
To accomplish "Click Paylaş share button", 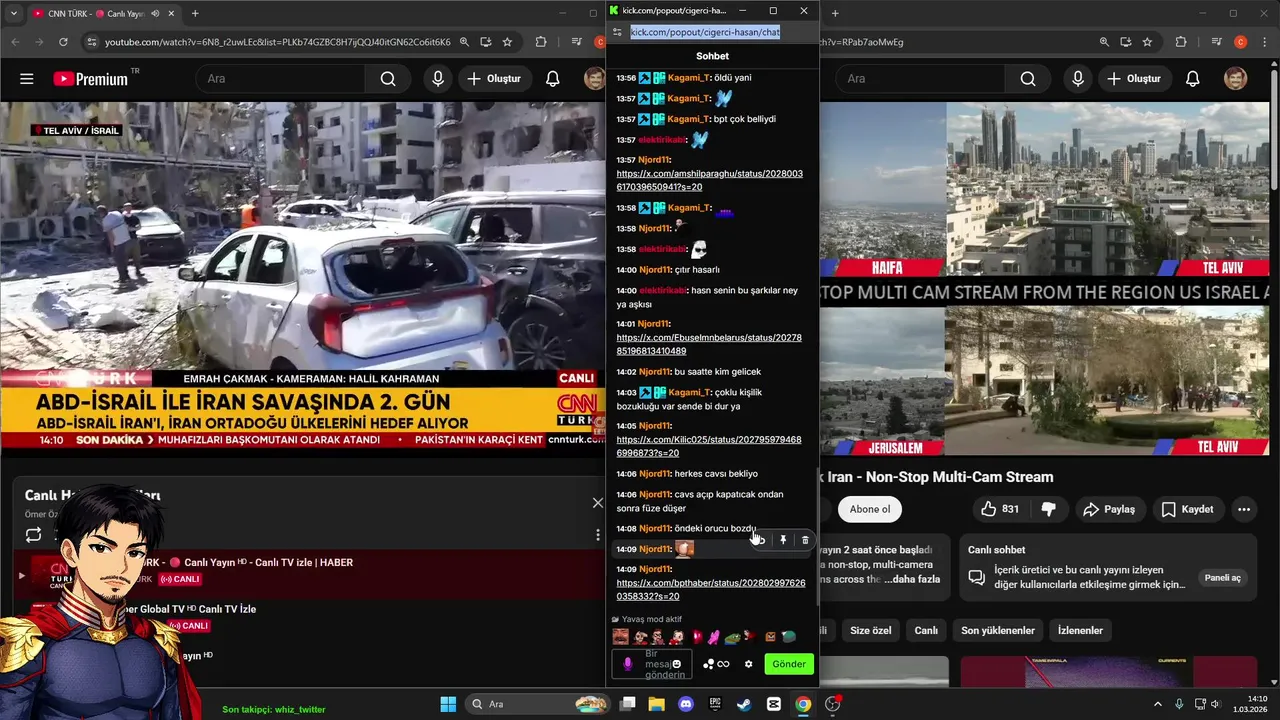I will click(x=1110, y=509).
